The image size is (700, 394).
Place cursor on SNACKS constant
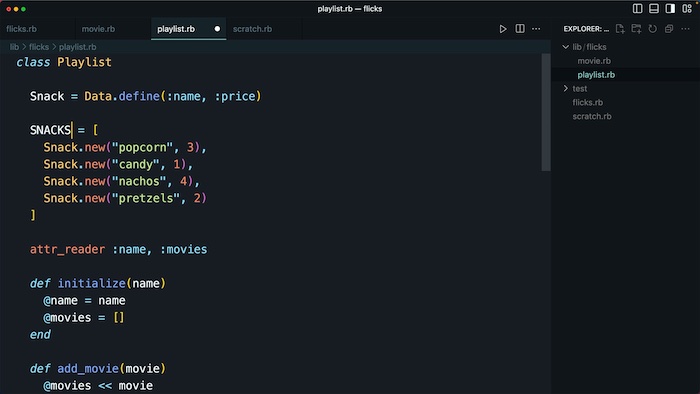(x=50, y=130)
